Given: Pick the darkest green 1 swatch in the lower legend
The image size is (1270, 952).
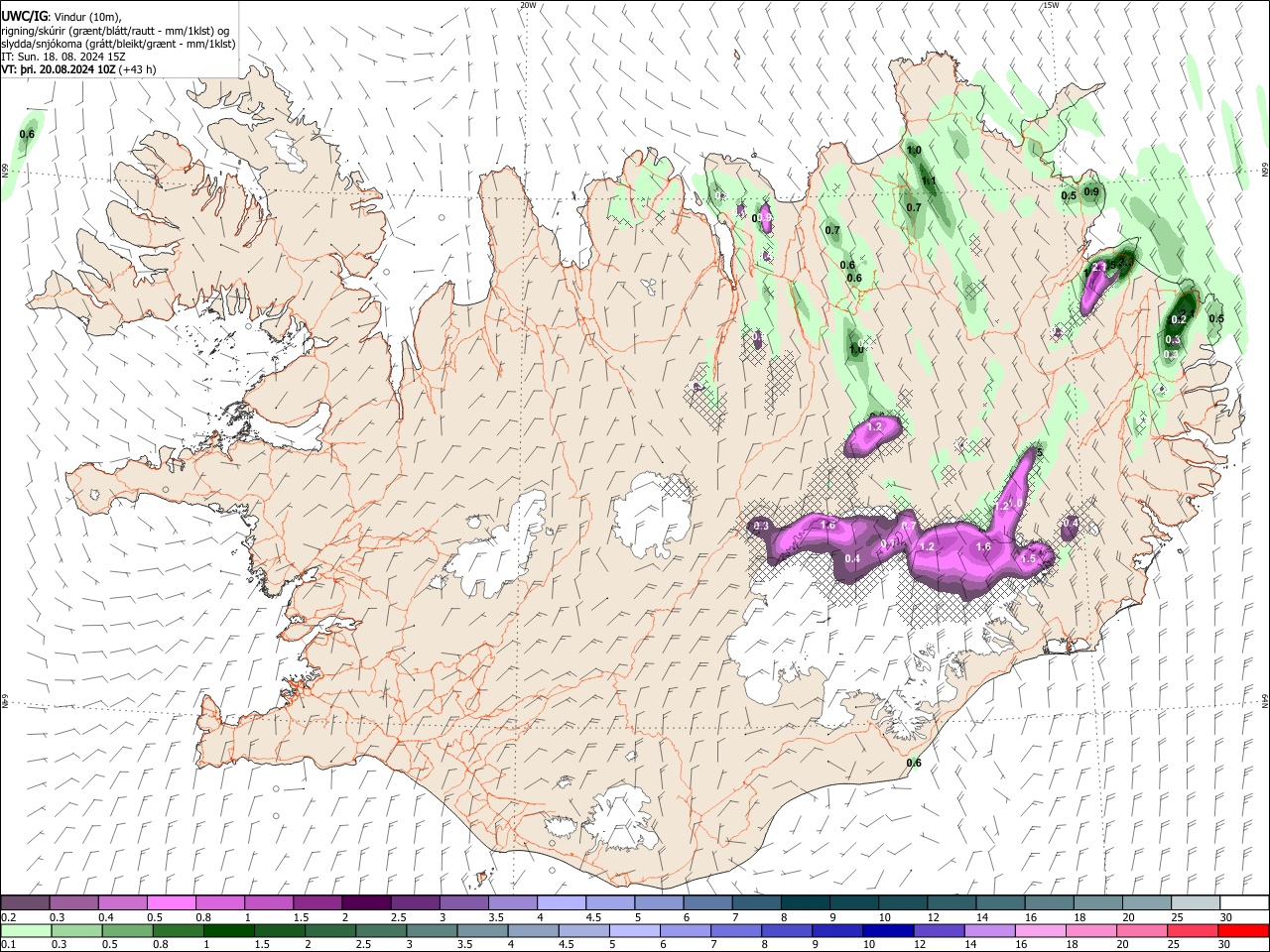Looking at the screenshot, I should pyautogui.click(x=228, y=930).
